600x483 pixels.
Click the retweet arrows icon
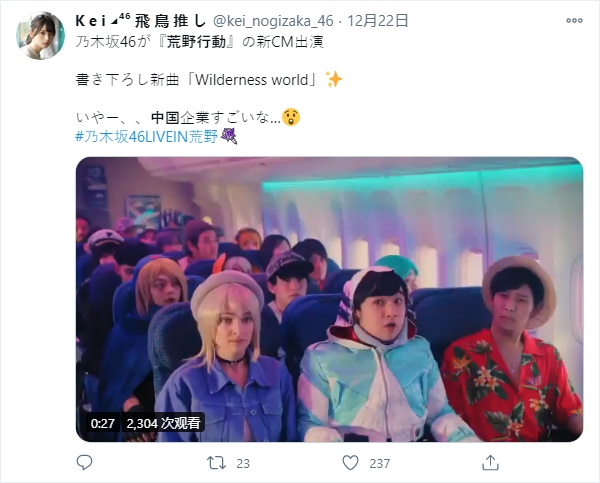point(216,463)
